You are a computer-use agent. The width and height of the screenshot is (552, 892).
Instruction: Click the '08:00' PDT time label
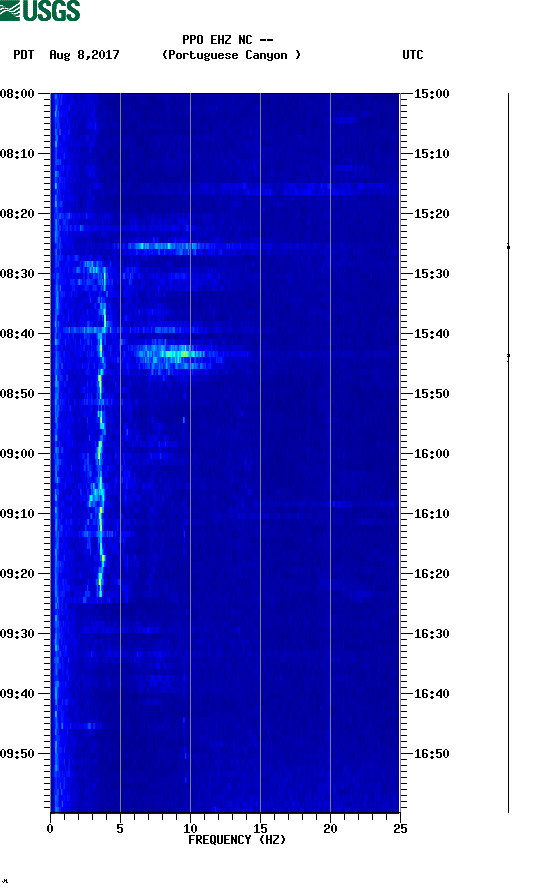point(17,93)
